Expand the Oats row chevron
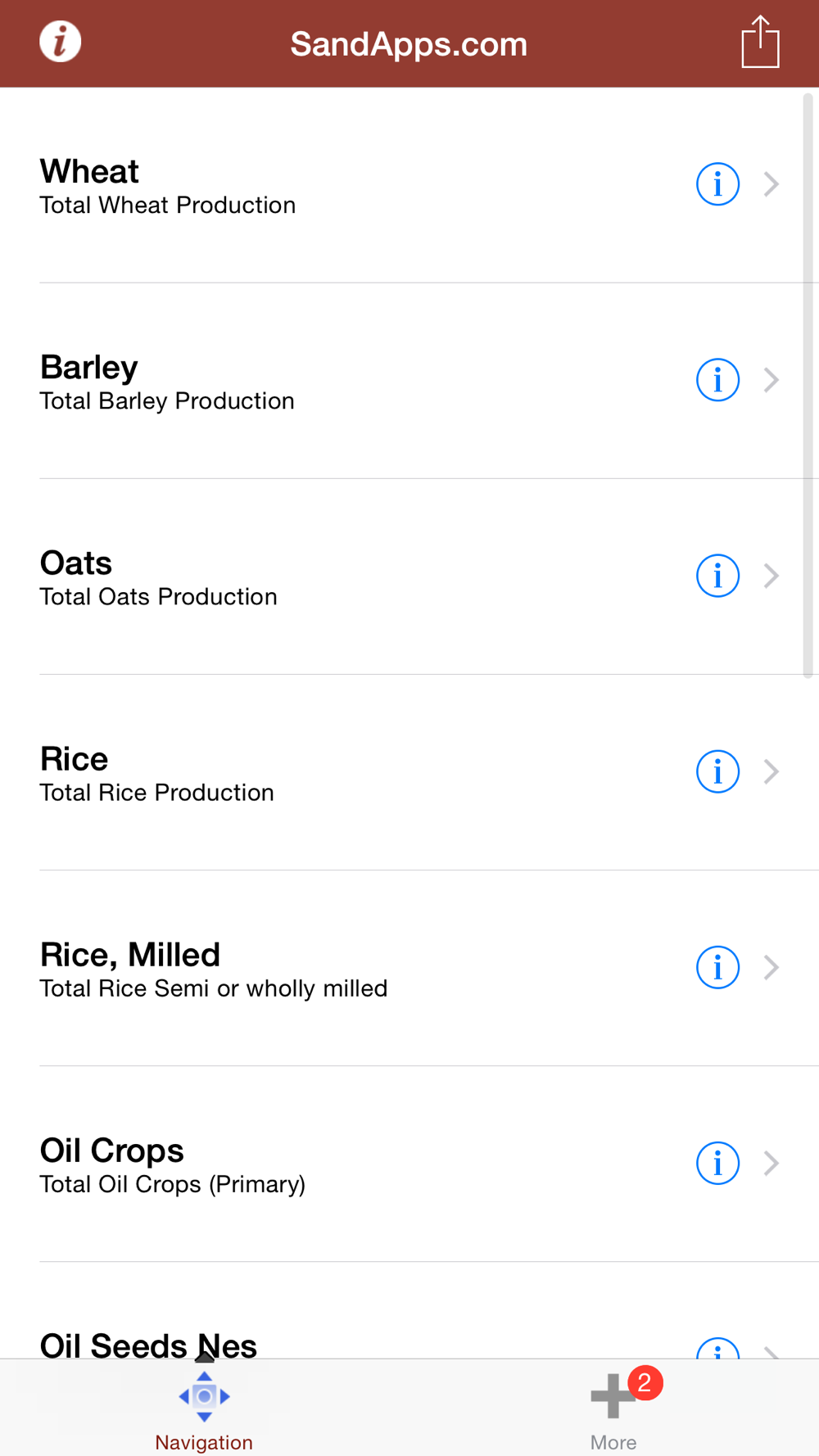The height and width of the screenshot is (1456, 819). pos(771,576)
